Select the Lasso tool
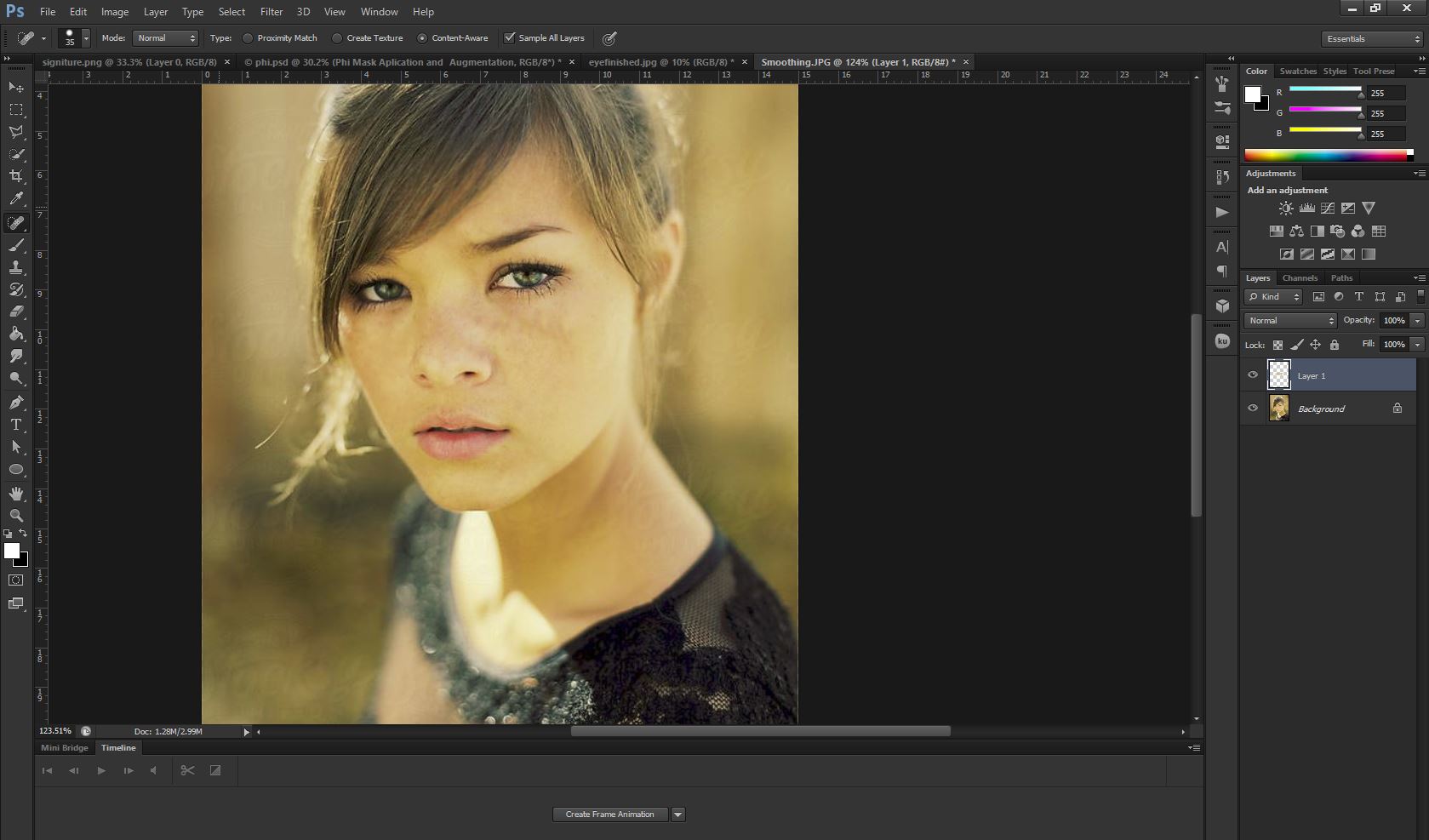This screenshot has height=840, width=1429. 16,132
